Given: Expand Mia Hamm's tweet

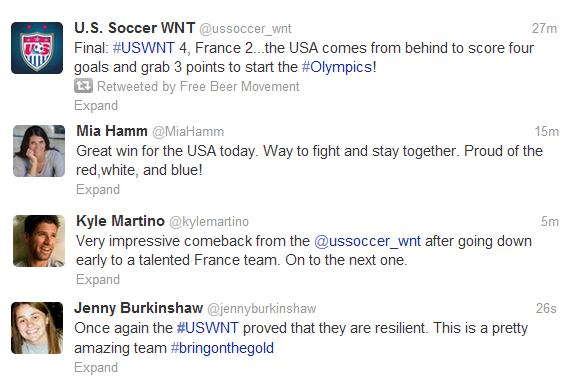Looking at the screenshot, I should (x=98, y=190).
